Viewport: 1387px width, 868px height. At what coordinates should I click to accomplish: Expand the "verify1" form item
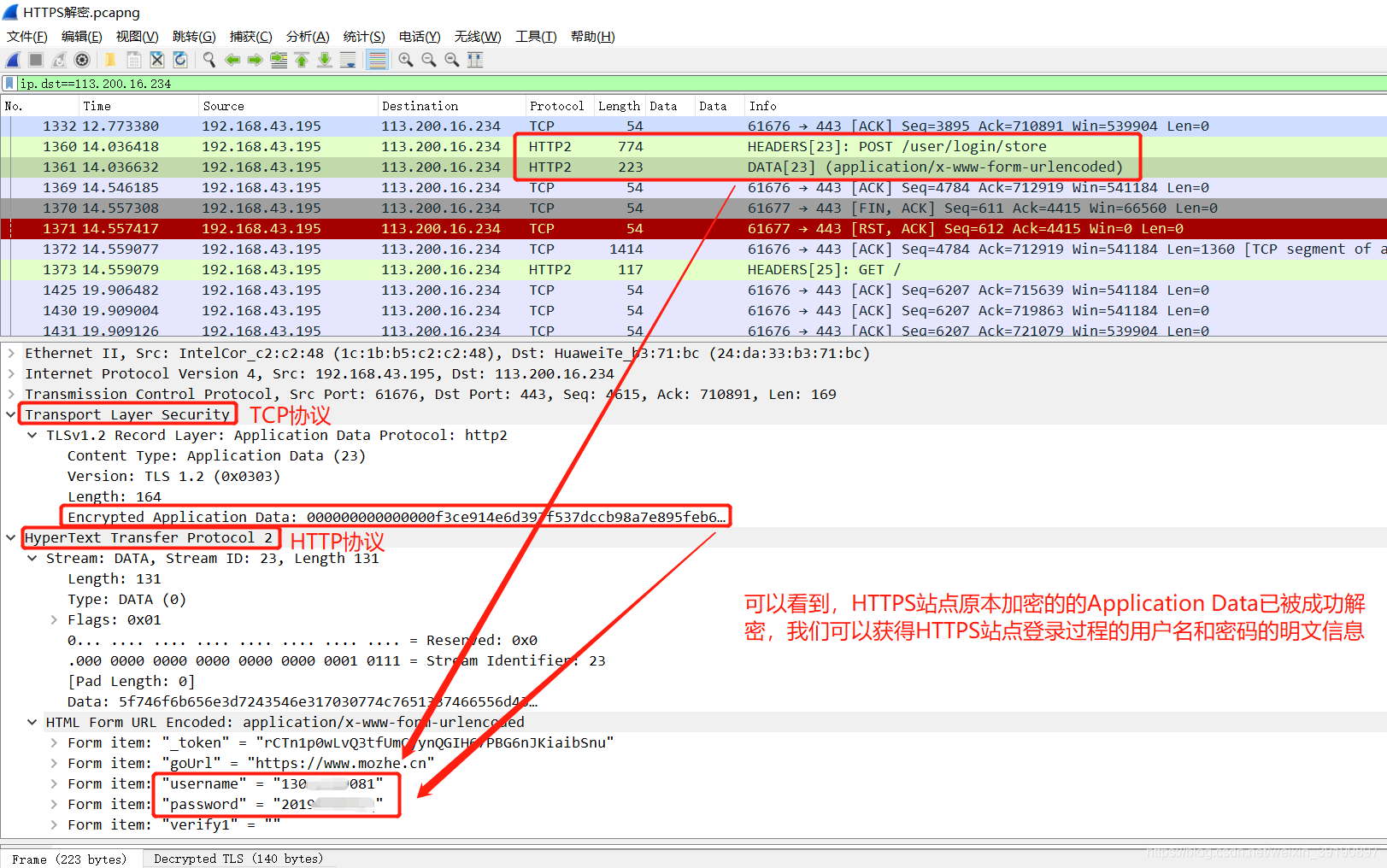pos(54,824)
